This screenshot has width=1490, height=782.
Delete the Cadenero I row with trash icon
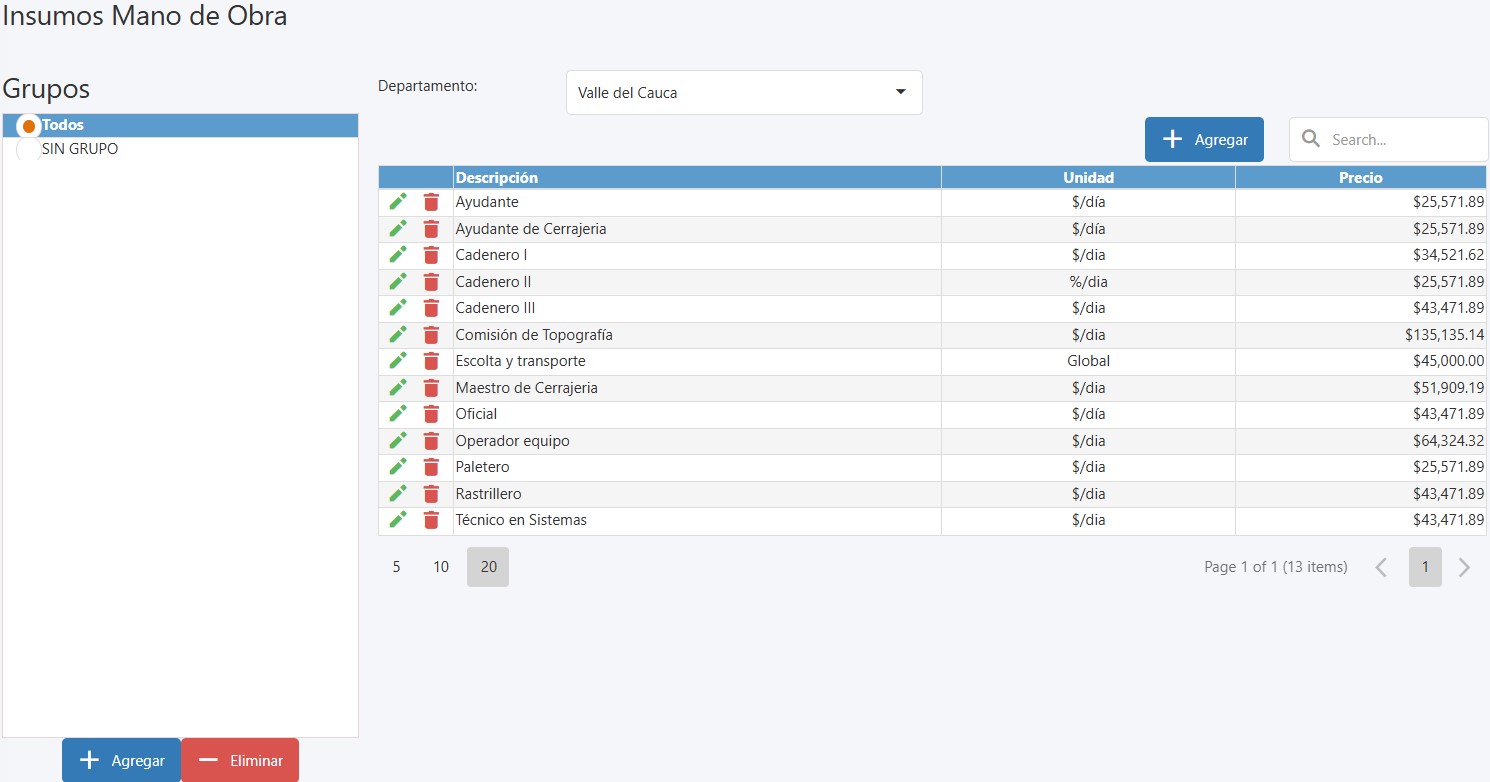431,255
